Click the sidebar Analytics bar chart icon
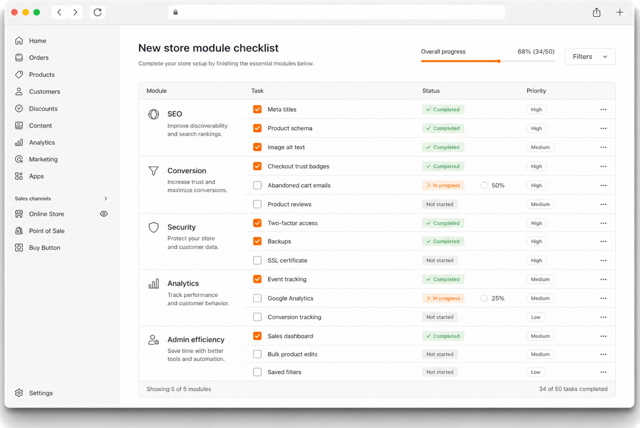Image resolution: width=640 pixels, height=428 pixels. coord(19,142)
